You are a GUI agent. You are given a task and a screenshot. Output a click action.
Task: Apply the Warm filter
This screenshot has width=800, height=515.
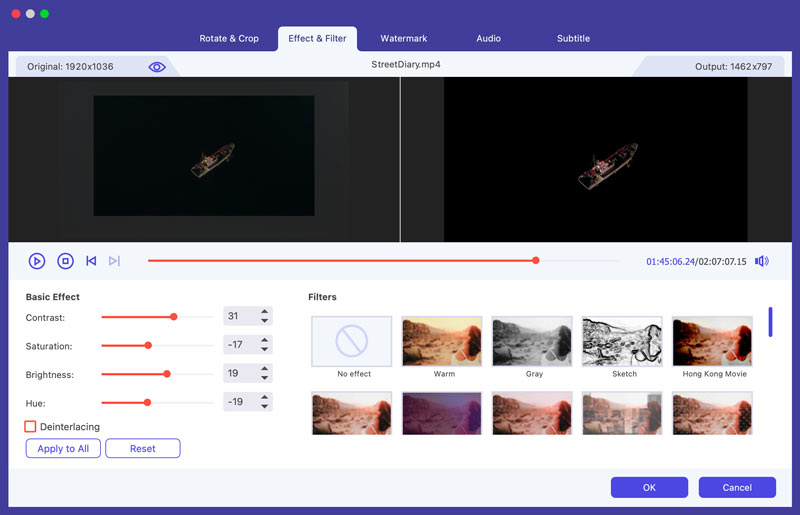(442, 341)
